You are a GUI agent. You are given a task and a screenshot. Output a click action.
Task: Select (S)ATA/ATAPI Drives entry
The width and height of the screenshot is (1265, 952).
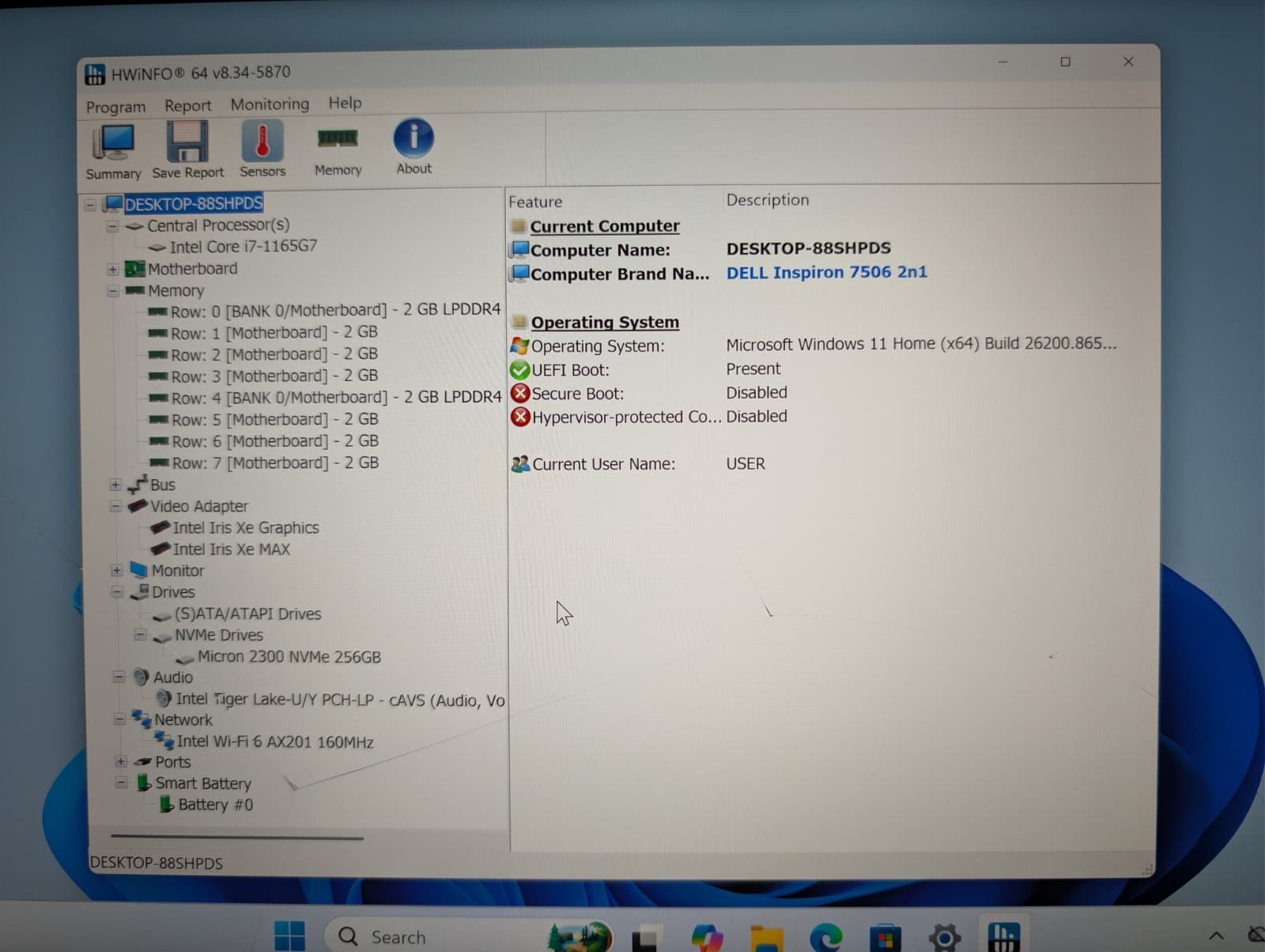point(247,614)
